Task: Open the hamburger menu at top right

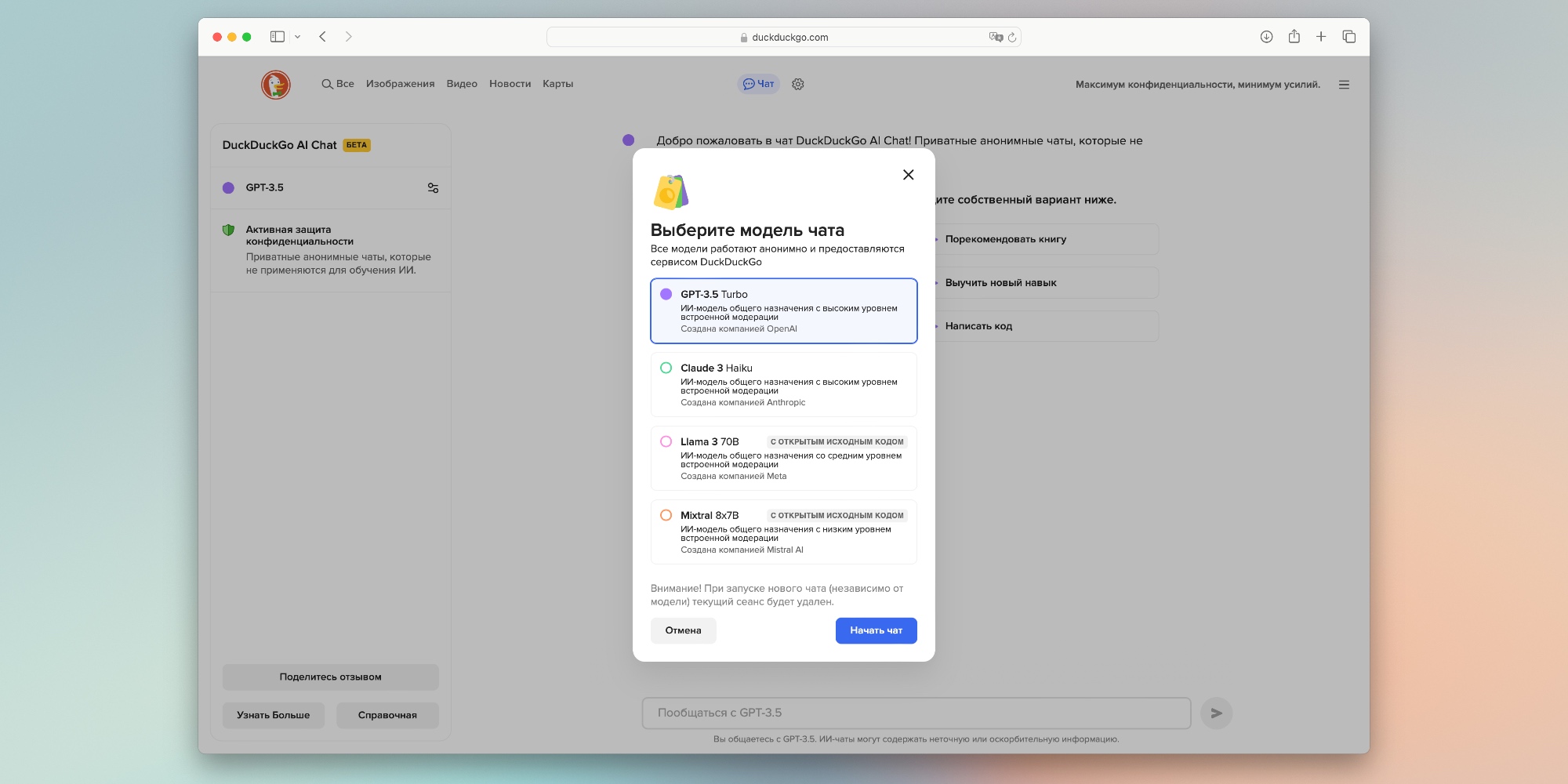Action: [x=1344, y=85]
